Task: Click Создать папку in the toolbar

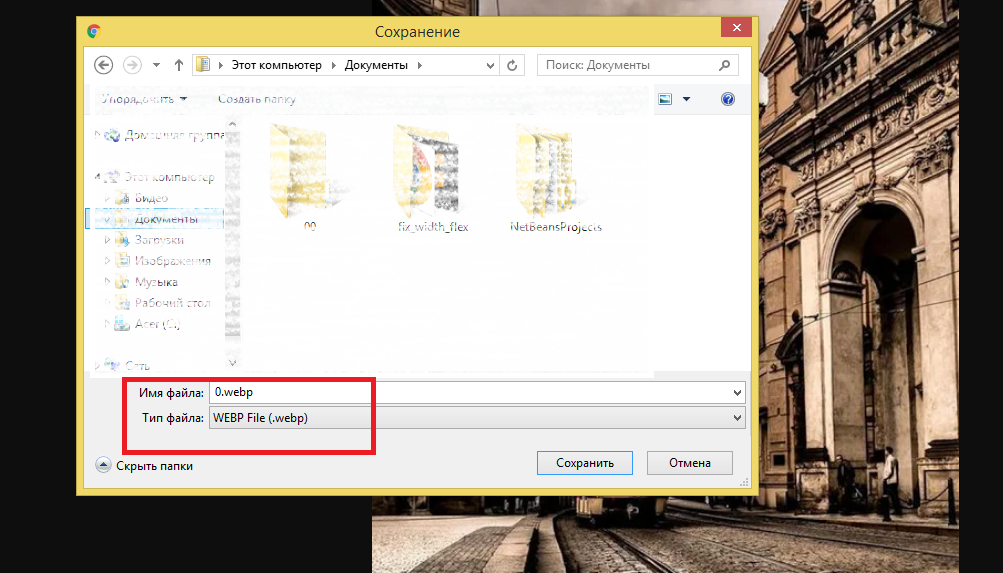Action: point(257,99)
